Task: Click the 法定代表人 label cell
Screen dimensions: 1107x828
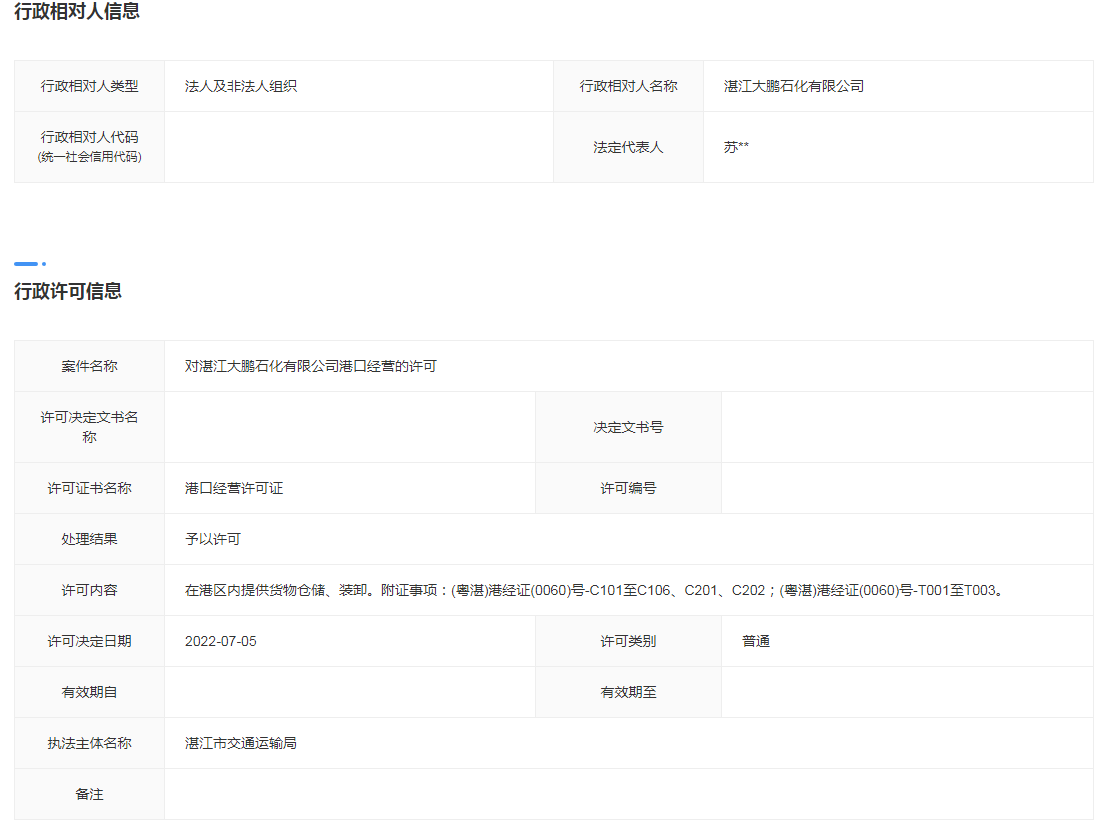Action: coord(628,148)
